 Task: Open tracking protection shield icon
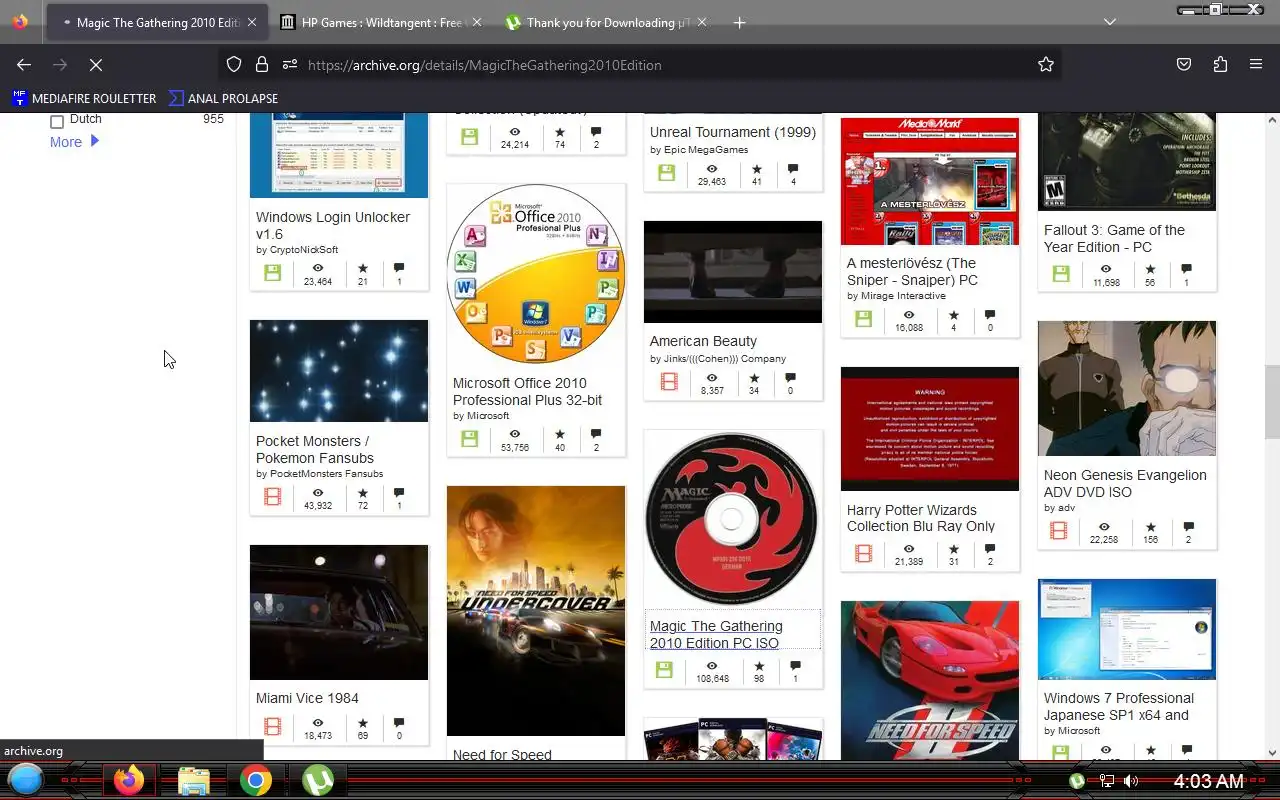tap(234, 65)
